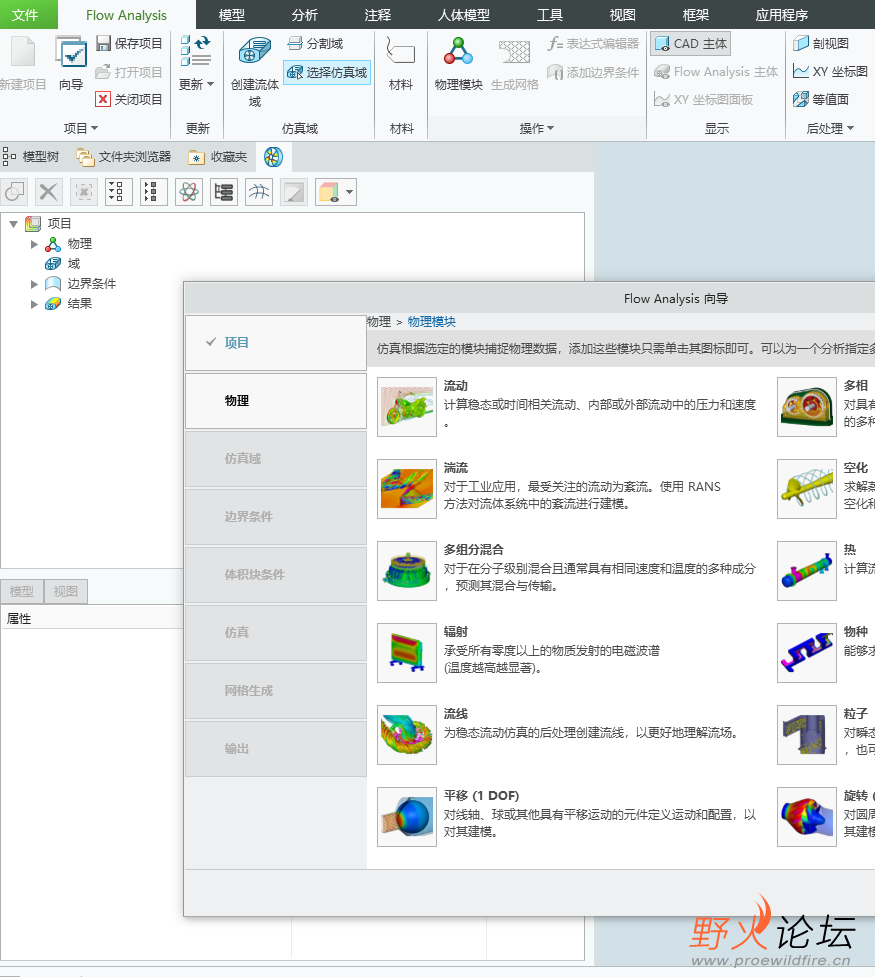875x977 pixels.
Task: Switch to the 注释 ribbon tab
Action: click(378, 14)
